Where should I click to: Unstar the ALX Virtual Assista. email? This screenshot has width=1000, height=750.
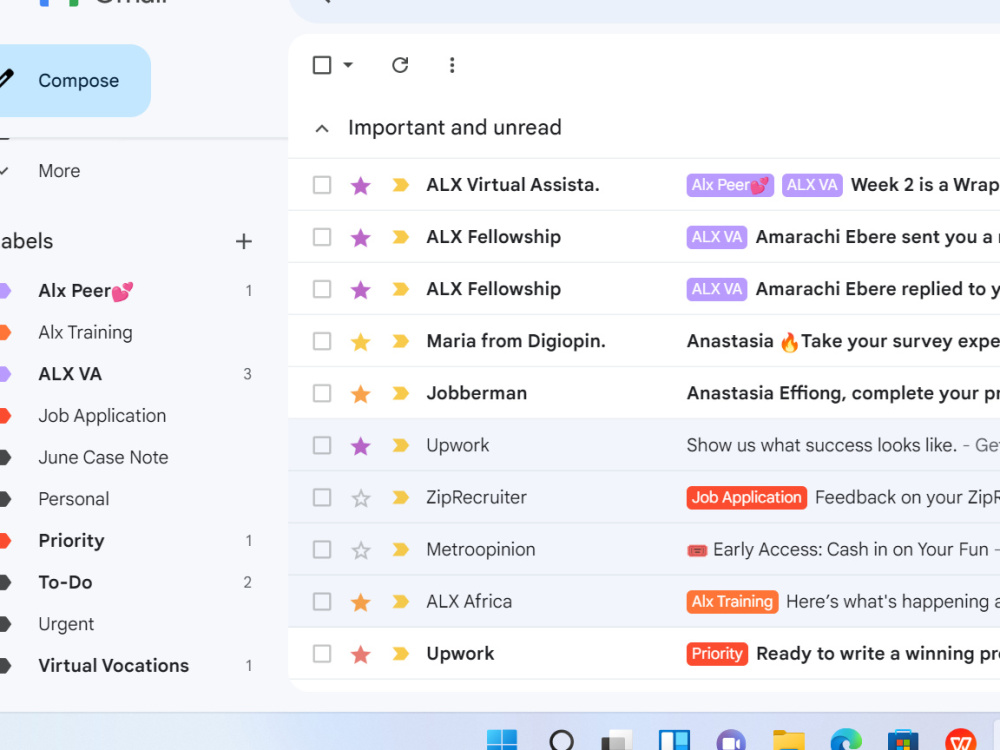coord(361,185)
